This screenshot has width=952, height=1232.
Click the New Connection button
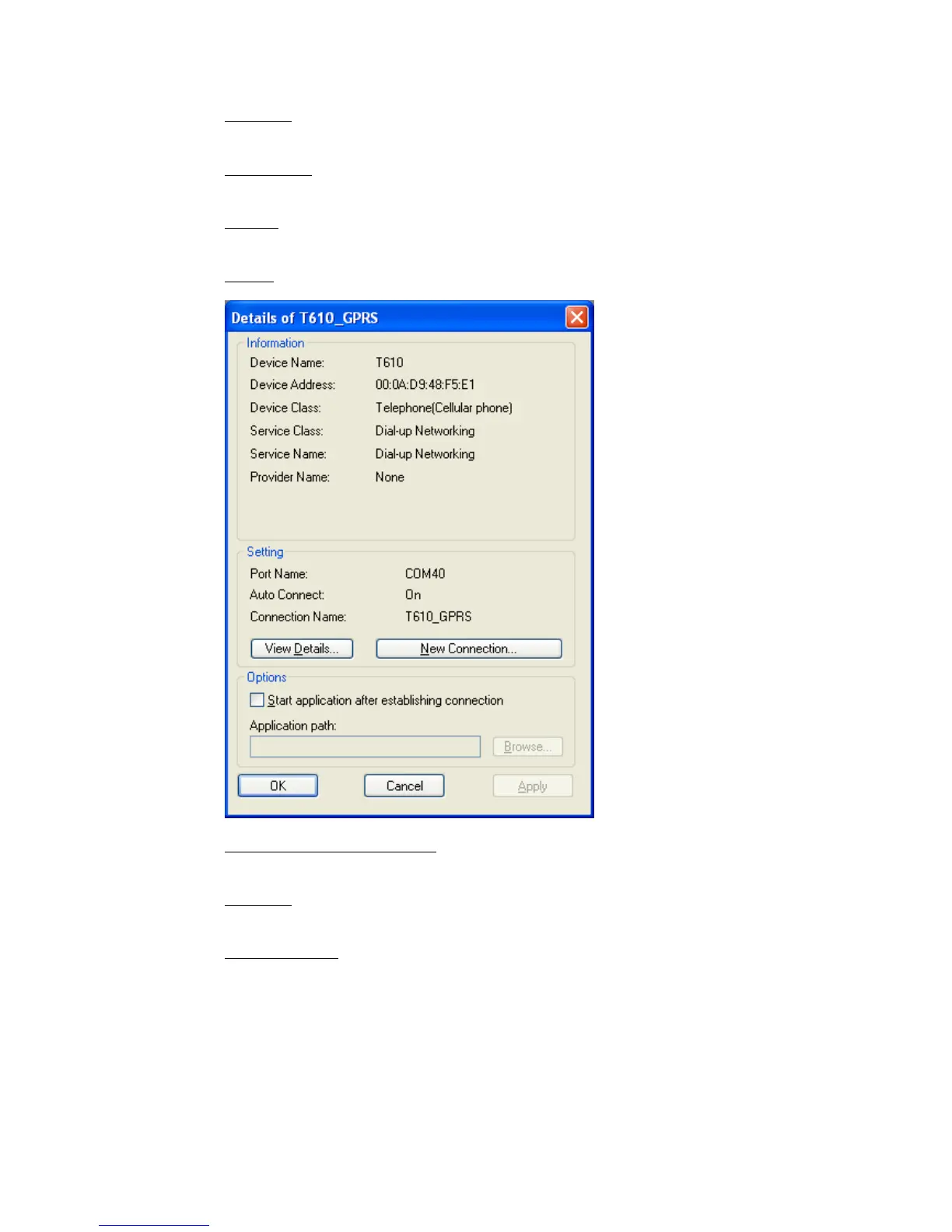(469, 649)
